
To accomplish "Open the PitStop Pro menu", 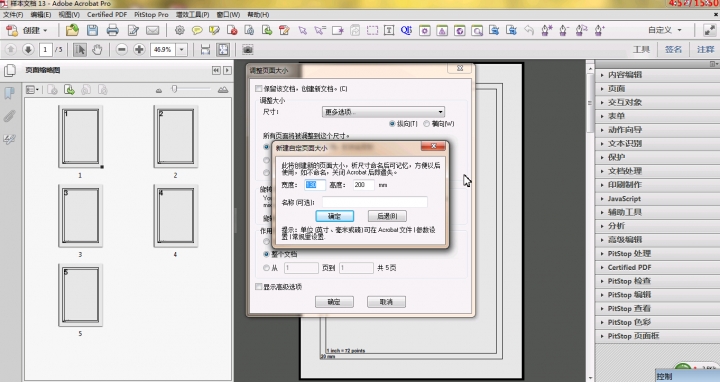I will pos(151,15).
